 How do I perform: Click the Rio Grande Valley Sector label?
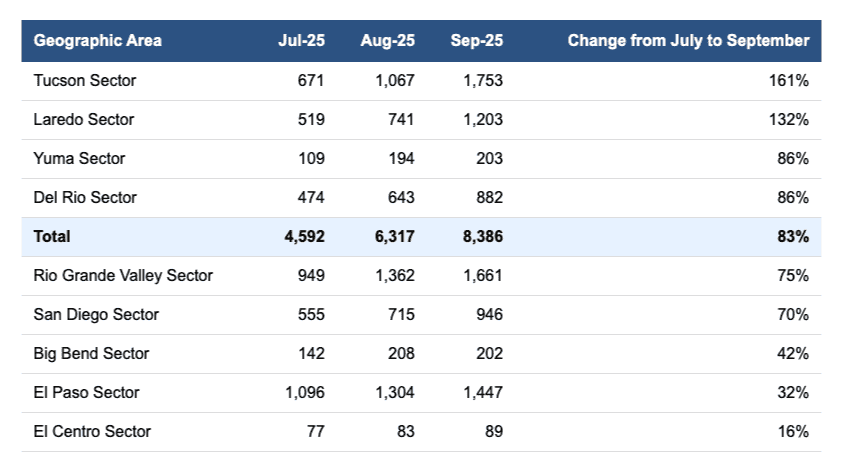pos(123,275)
